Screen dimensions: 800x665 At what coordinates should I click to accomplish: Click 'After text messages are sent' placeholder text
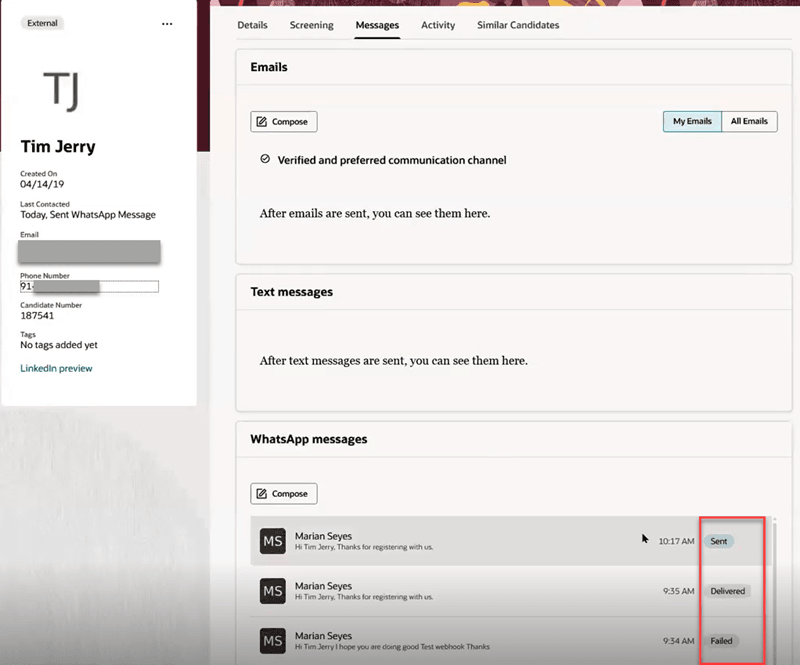point(393,361)
